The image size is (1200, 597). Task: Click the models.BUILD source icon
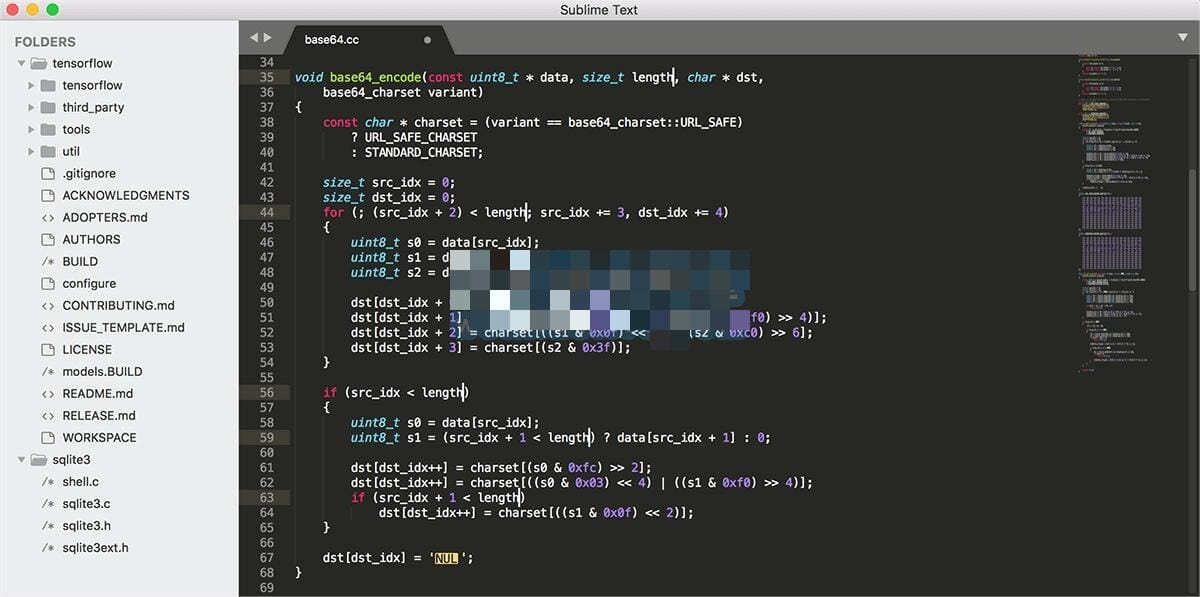pos(47,371)
